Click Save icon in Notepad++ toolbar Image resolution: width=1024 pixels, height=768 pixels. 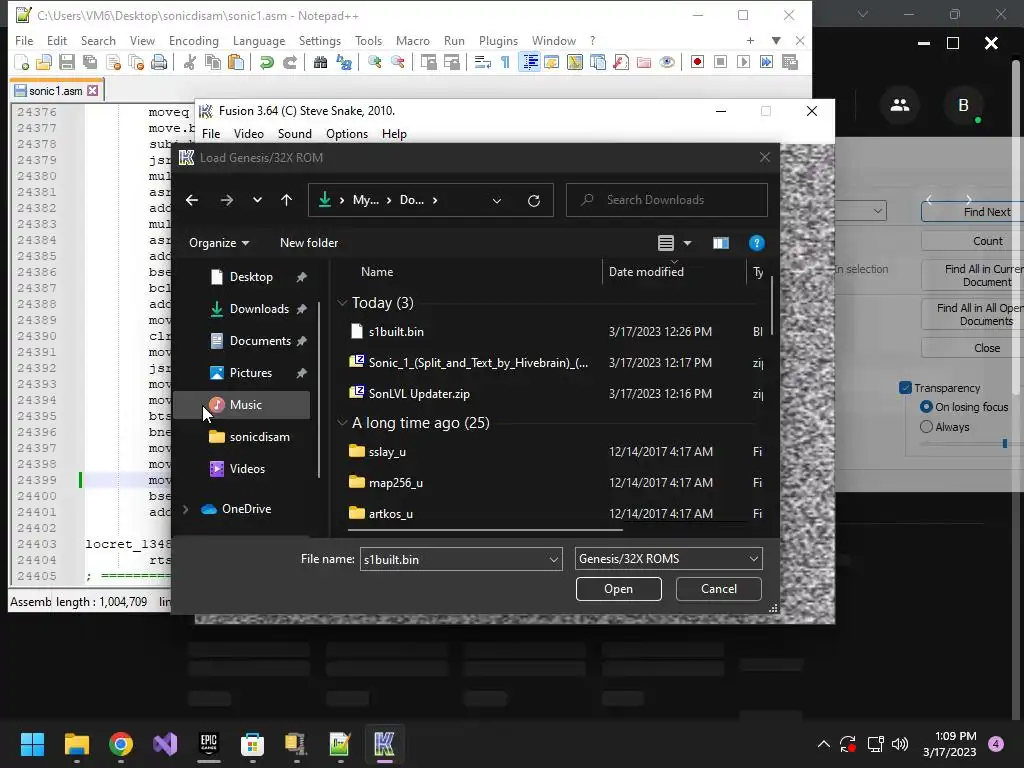pyautogui.click(x=67, y=62)
